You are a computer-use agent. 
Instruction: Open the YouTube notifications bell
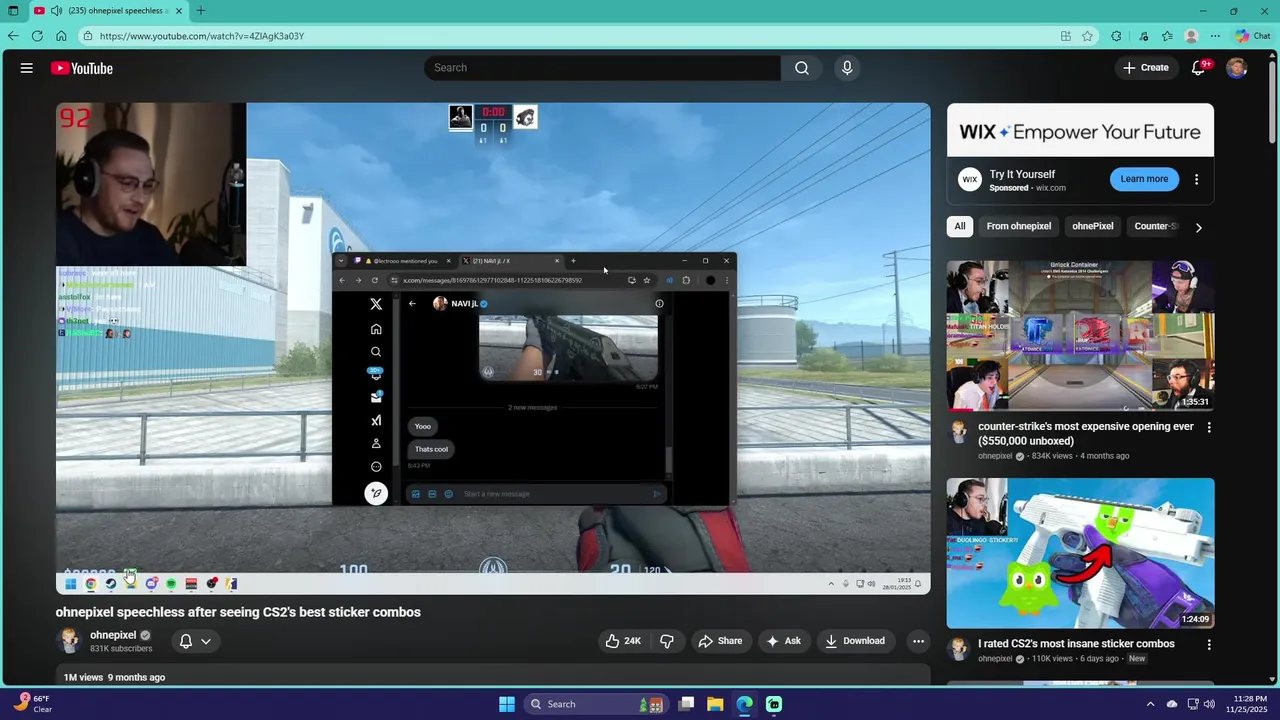click(x=1199, y=68)
